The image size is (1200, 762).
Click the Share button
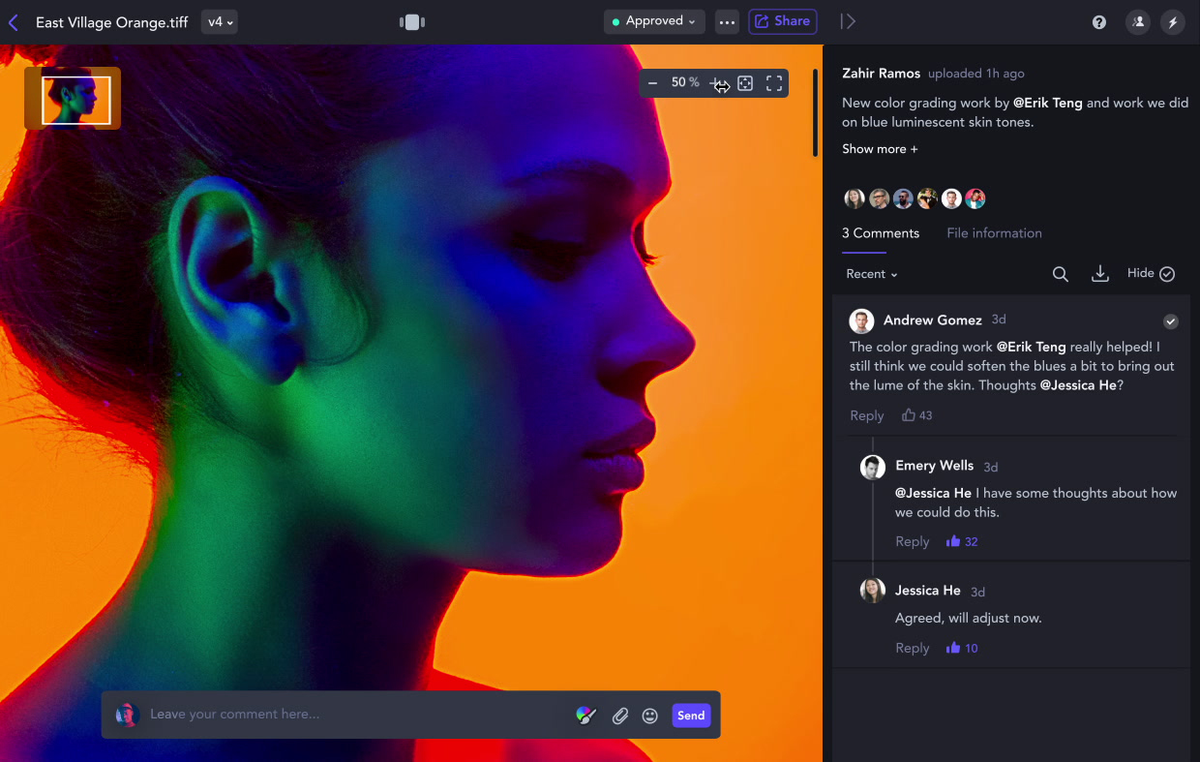pyautogui.click(x=782, y=21)
